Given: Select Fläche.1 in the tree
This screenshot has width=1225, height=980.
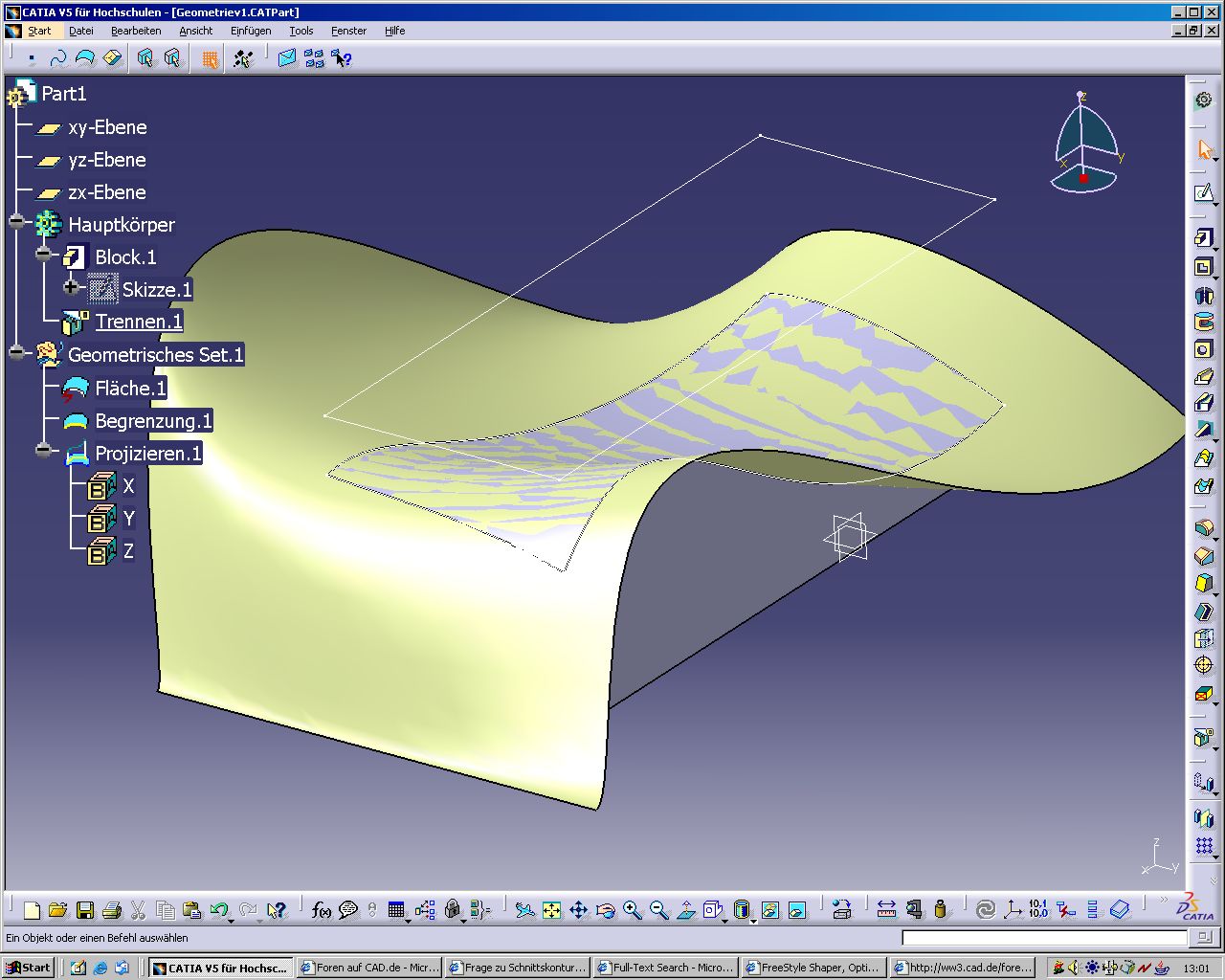Looking at the screenshot, I should (x=130, y=388).
